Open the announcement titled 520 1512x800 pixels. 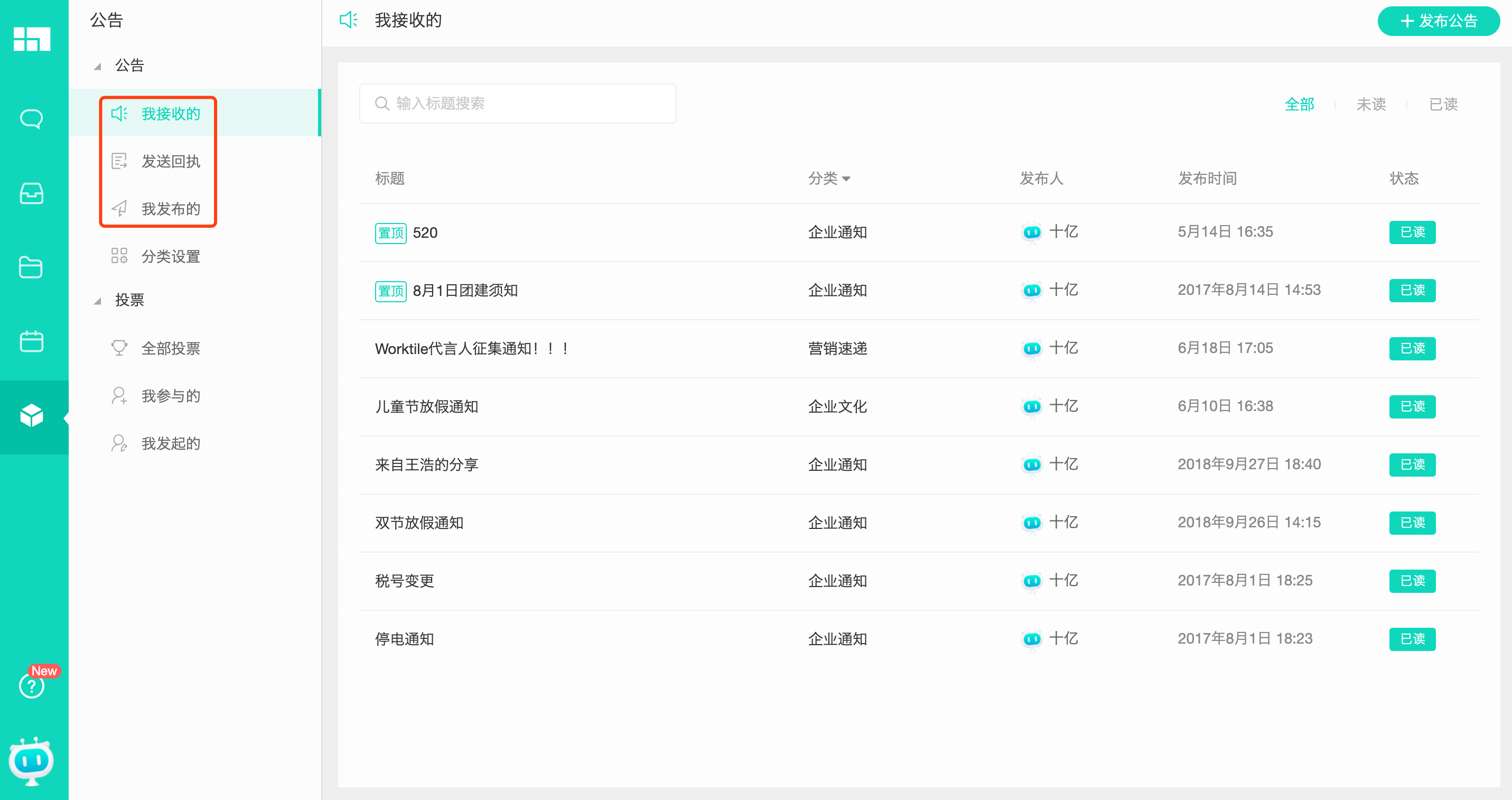424,232
